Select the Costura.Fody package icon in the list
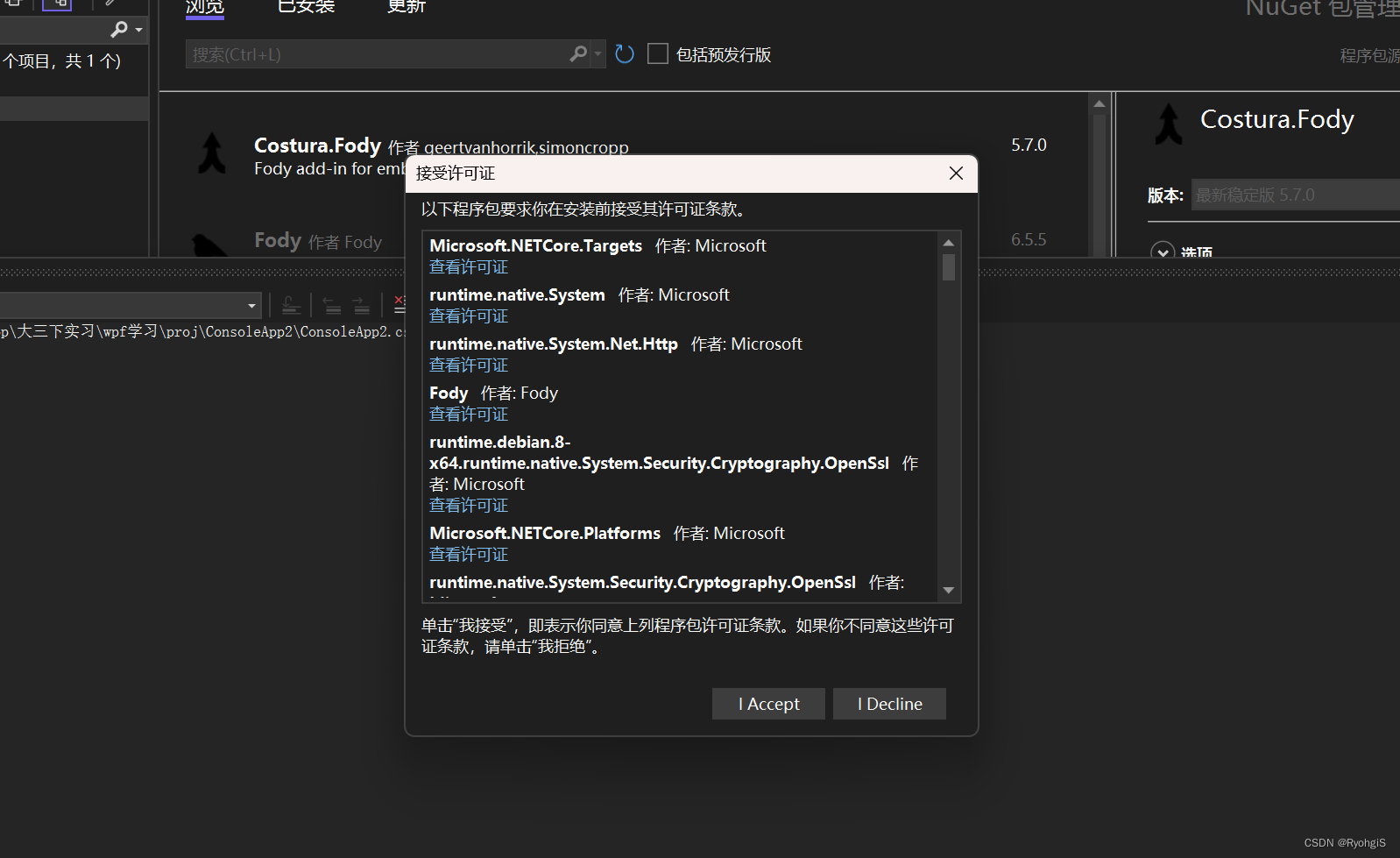The image size is (1400, 858). click(x=211, y=153)
